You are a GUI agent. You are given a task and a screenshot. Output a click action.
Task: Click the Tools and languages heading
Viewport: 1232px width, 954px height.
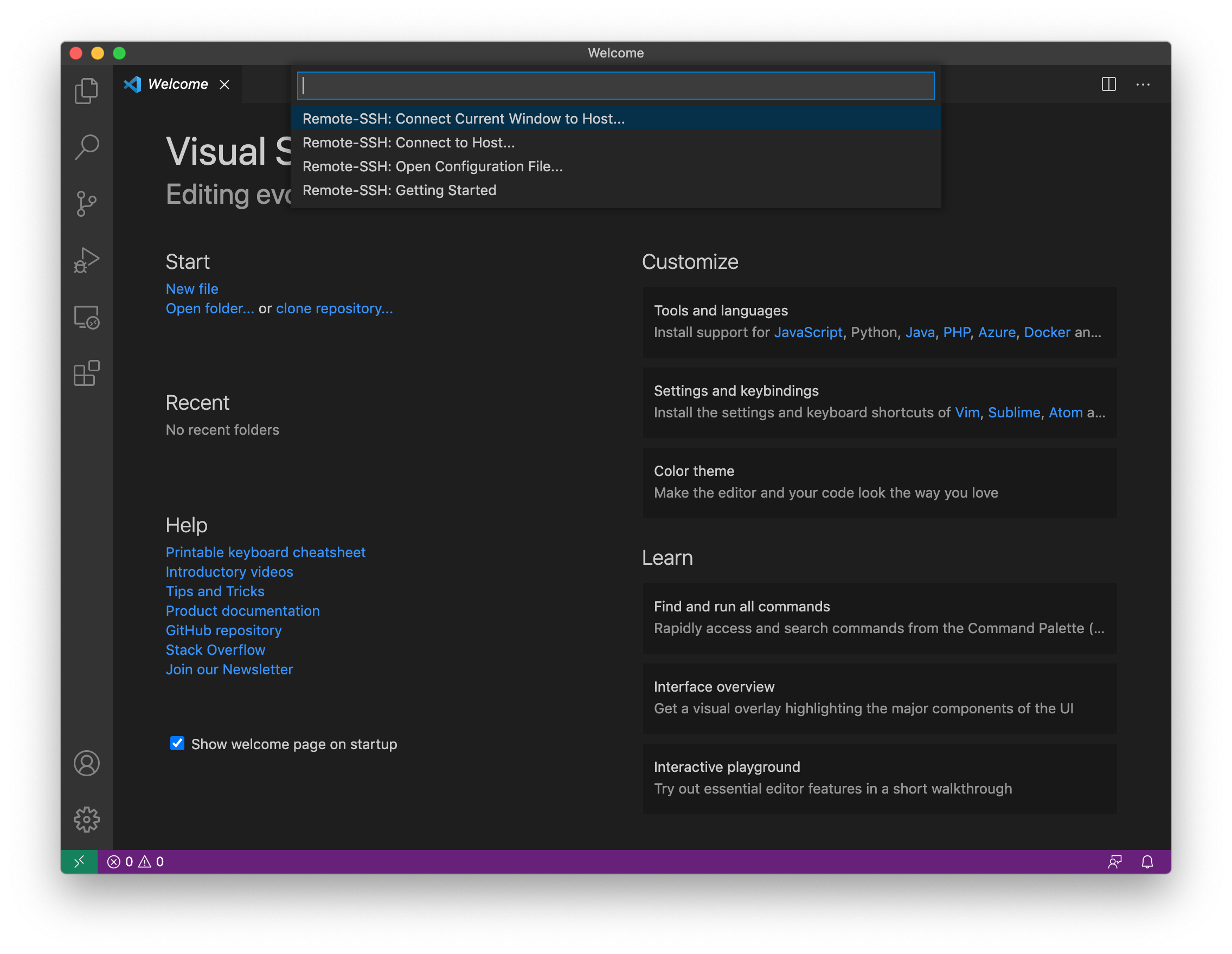click(x=720, y=311)
